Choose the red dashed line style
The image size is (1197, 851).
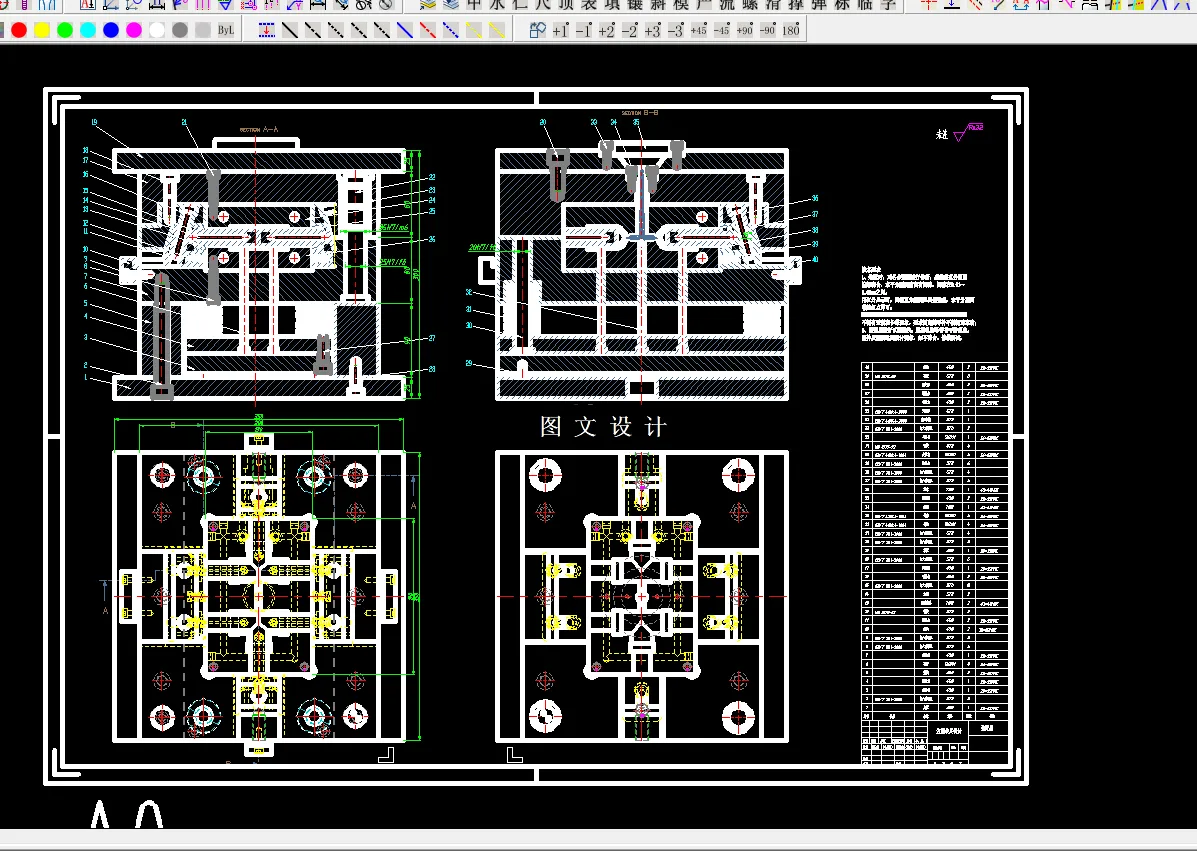[x=428, y=30]
